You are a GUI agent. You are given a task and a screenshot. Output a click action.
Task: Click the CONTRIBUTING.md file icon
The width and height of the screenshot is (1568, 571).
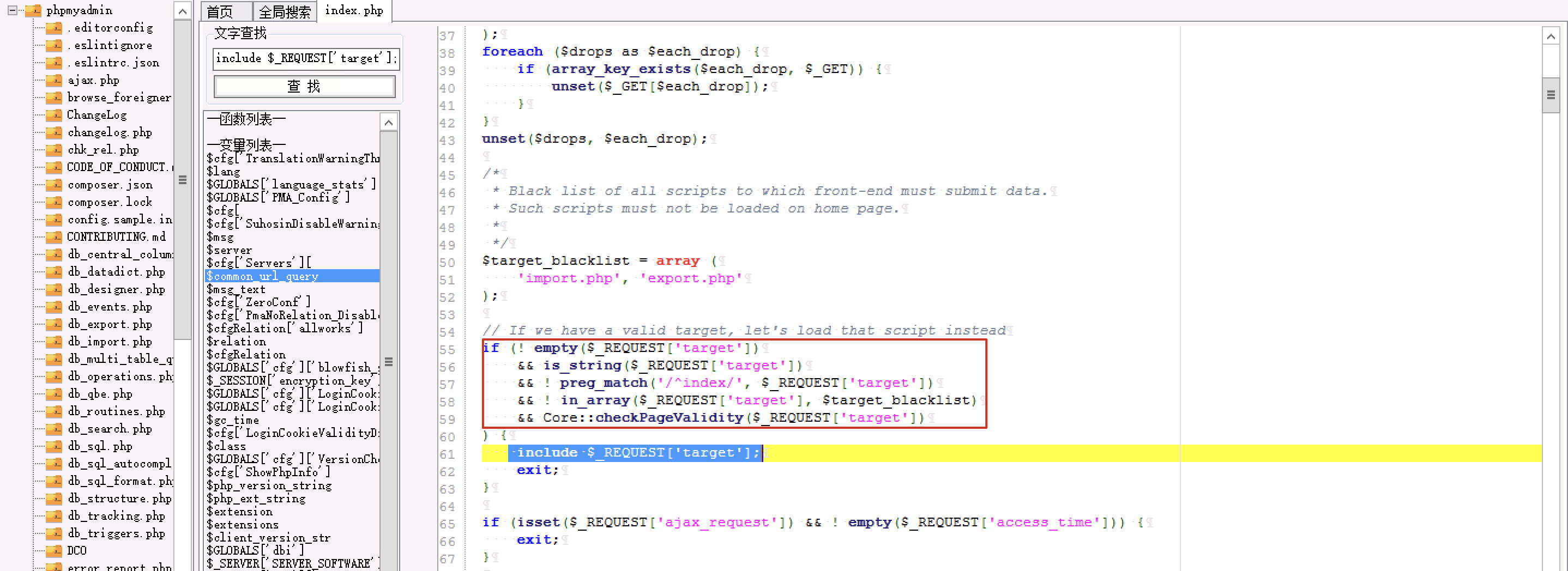pos(54,236)
